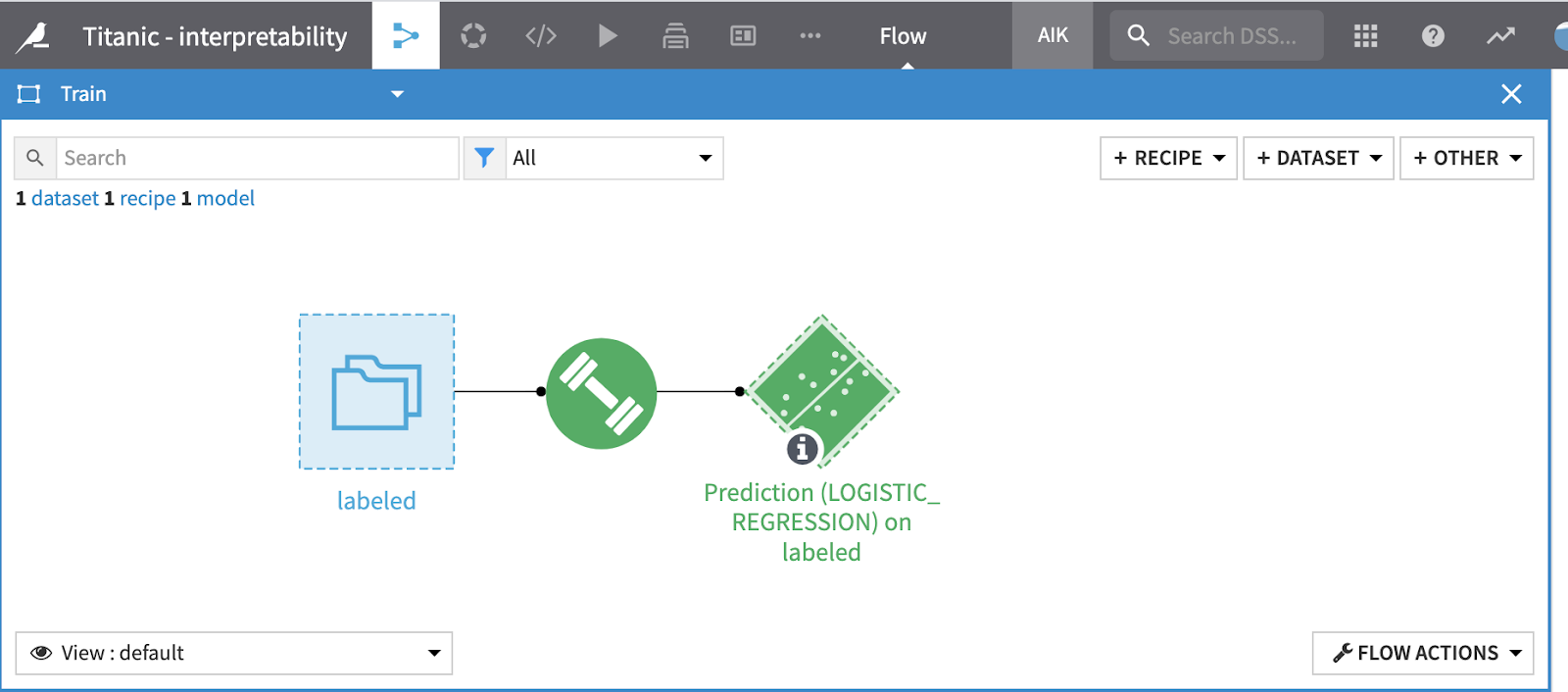
Task: Close the Train zone panel
Action: pyautogui.click(x=1511, y=94)
